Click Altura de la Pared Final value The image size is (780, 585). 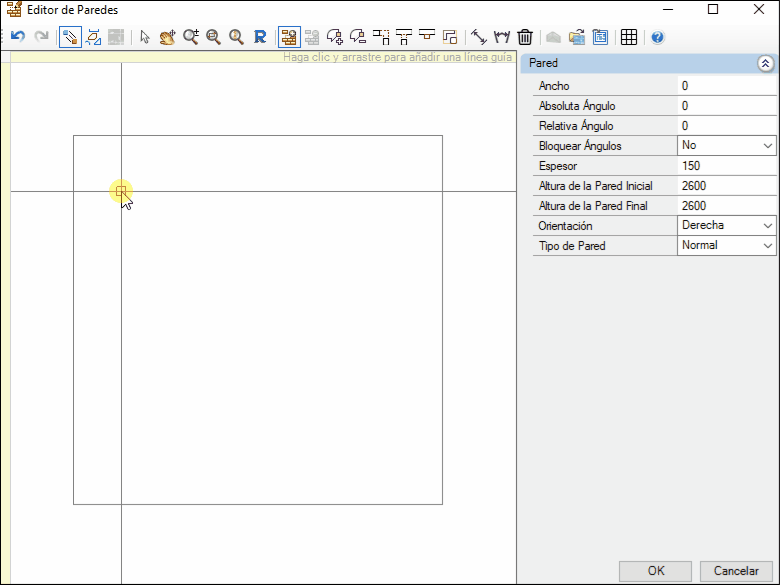727,205
